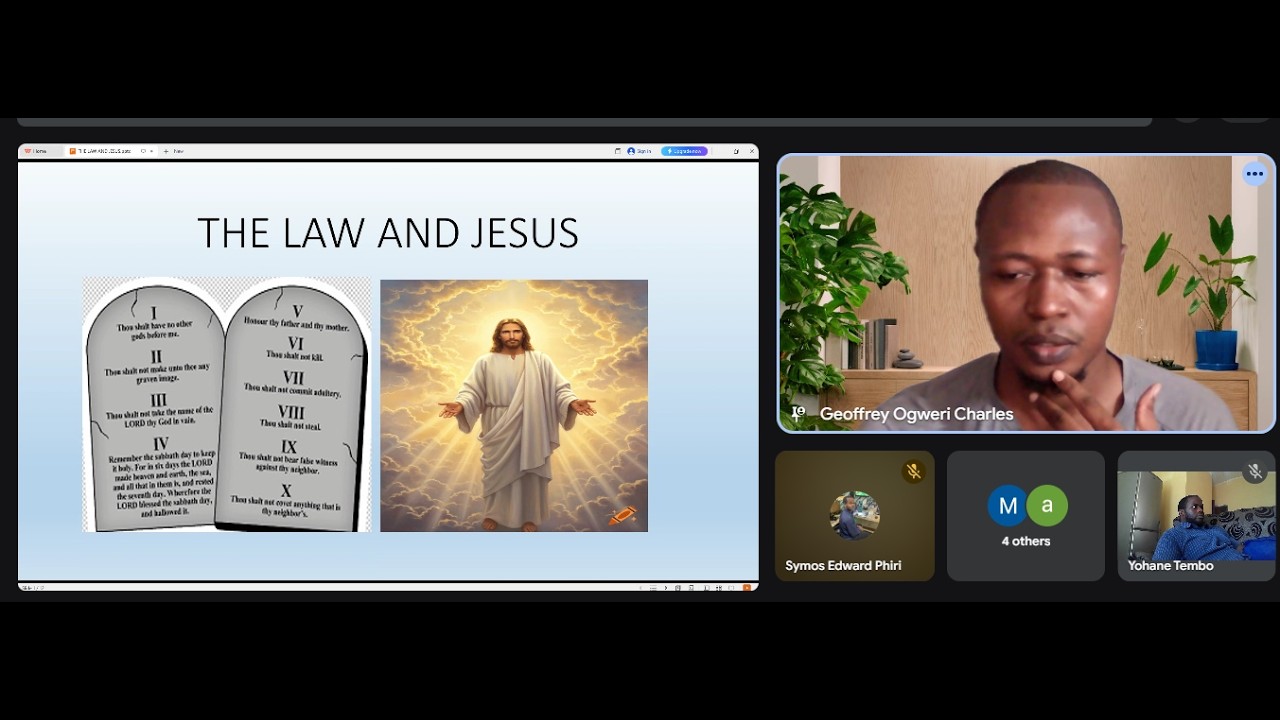This screenshot has width=1280, height=720.
Task: Open the 4 others participants tile
Action: 1026,516
